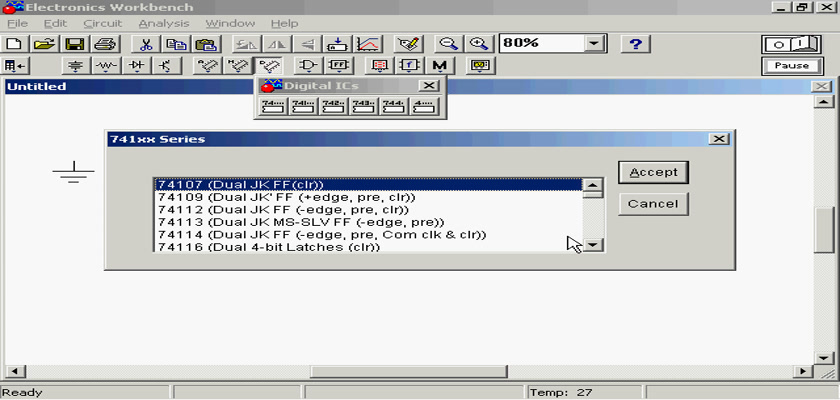Save the circuit with floppy icon
The image size is (840, 400).
pyautogui.click(x=74, y=43)
